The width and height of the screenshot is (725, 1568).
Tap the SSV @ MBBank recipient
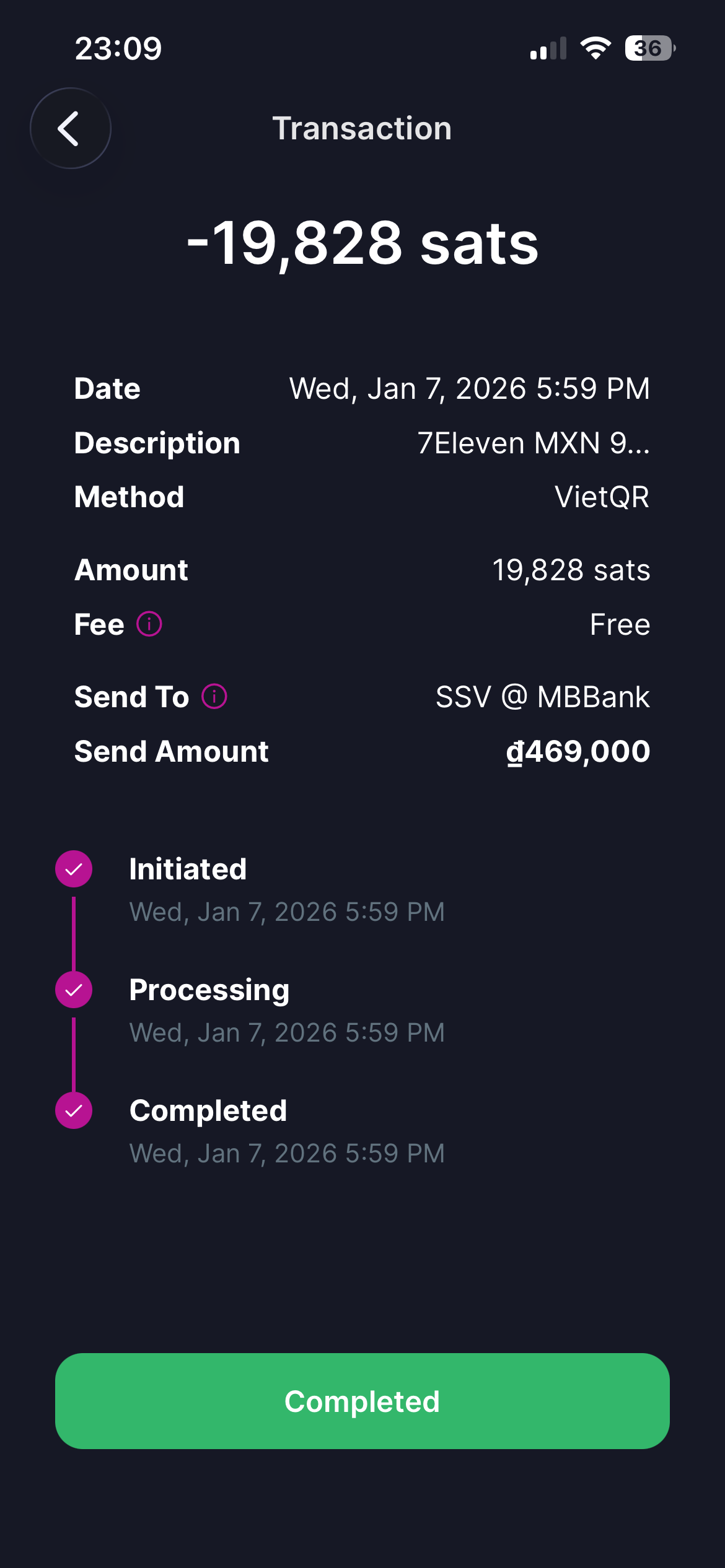tap(542, 697)
